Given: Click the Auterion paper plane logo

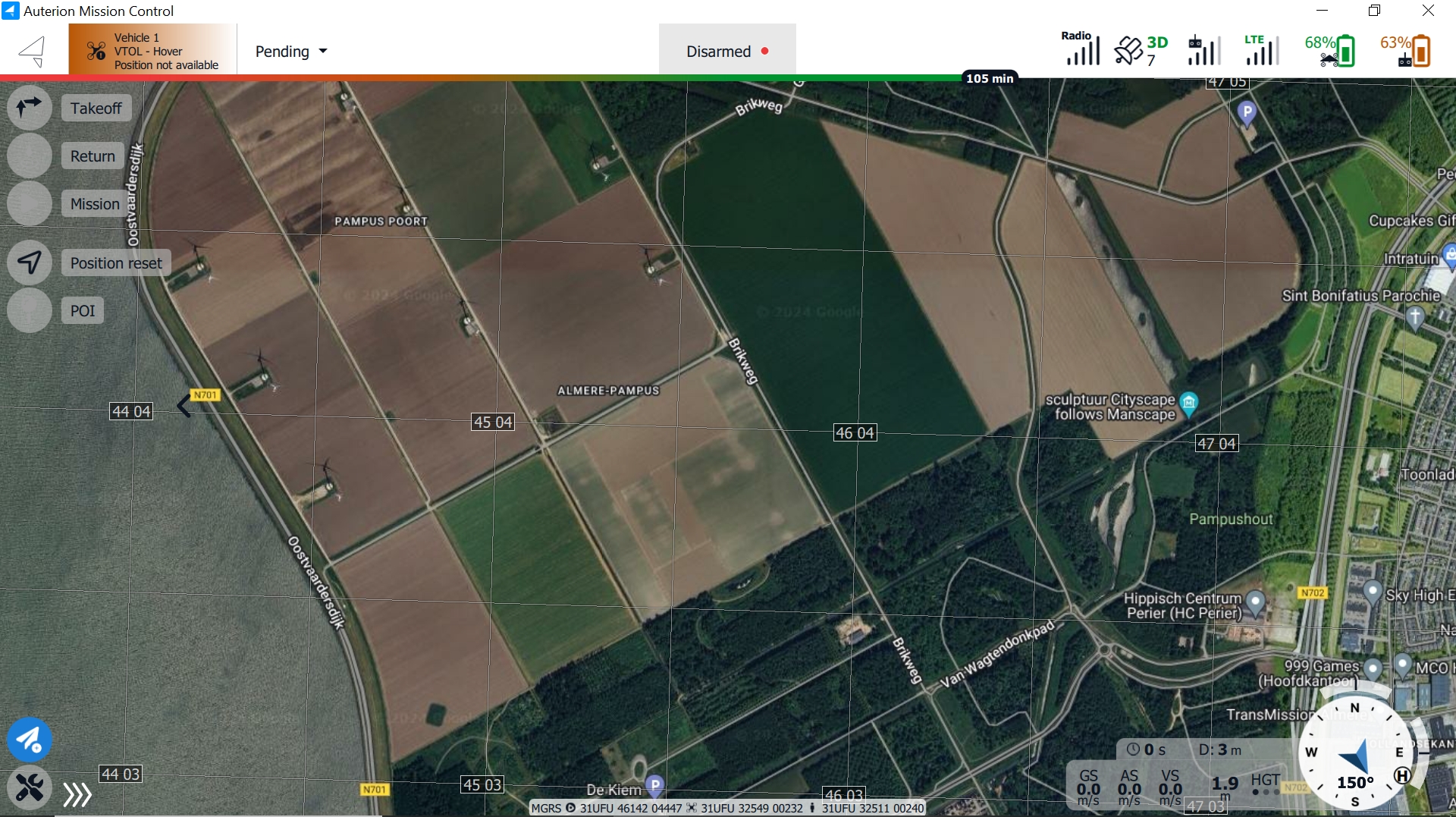Looking at the screenshot, I should (x=33, y=51).
